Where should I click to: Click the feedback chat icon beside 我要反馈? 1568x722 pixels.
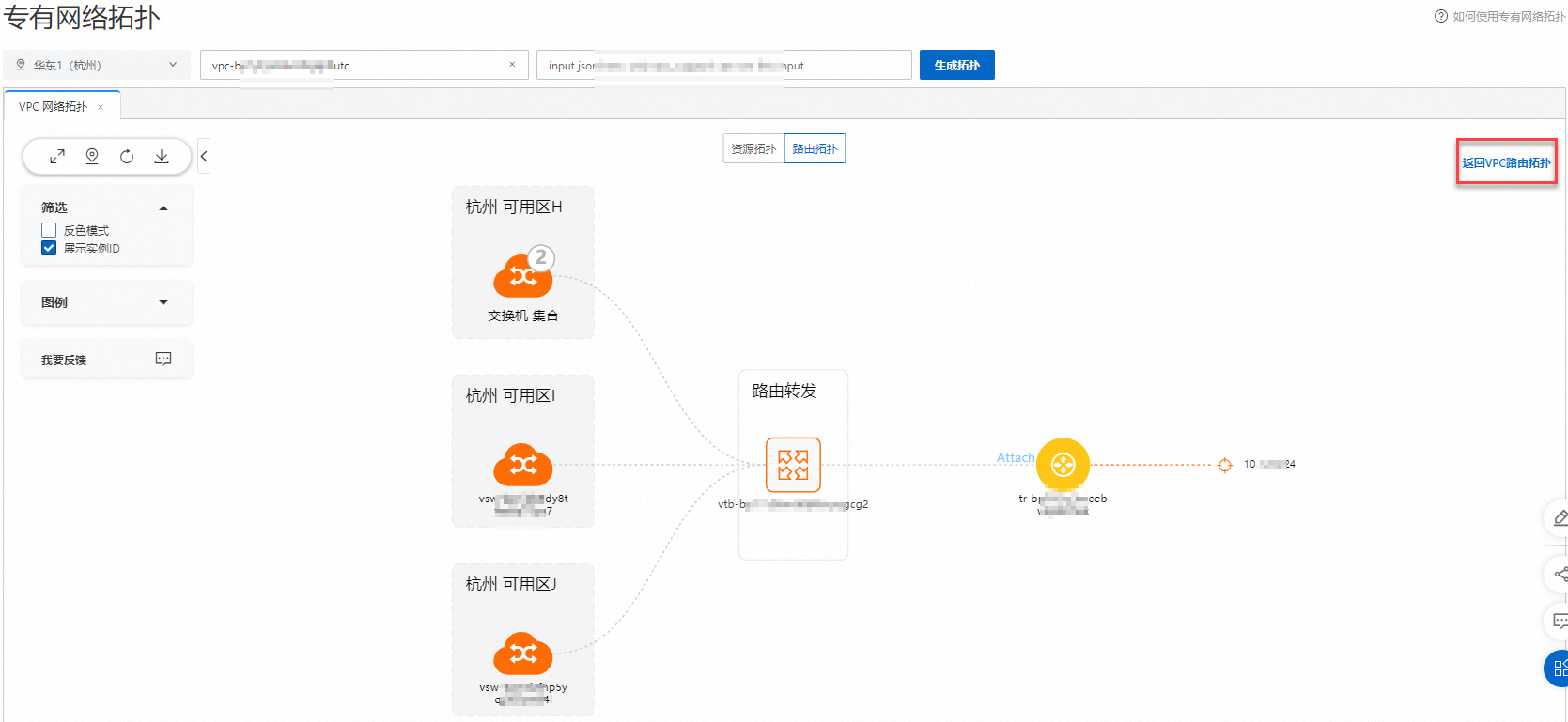coord(163,359)
